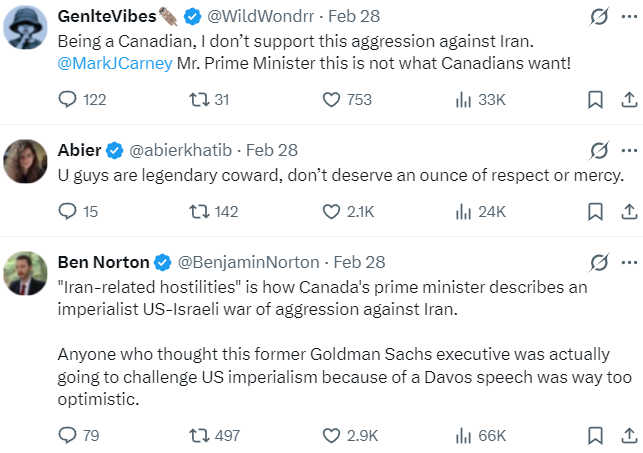Reply to GenlteVibes' tweet

click(68, 99)
